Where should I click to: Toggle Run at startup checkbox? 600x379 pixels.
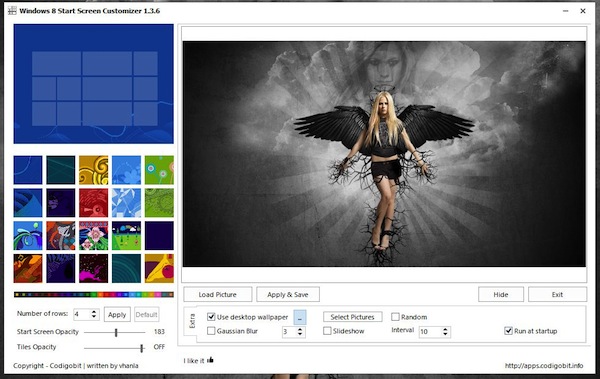[x=508, y=331]
